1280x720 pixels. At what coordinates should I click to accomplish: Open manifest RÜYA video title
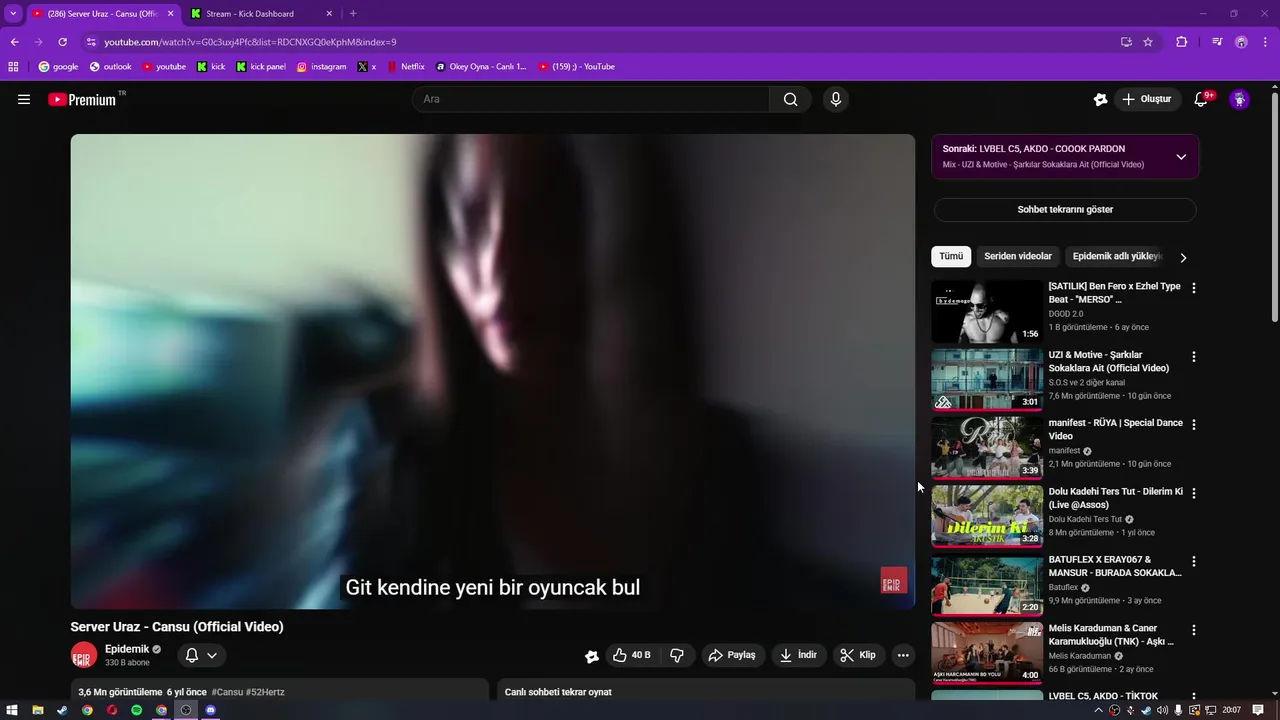(x=1115, y=430)
